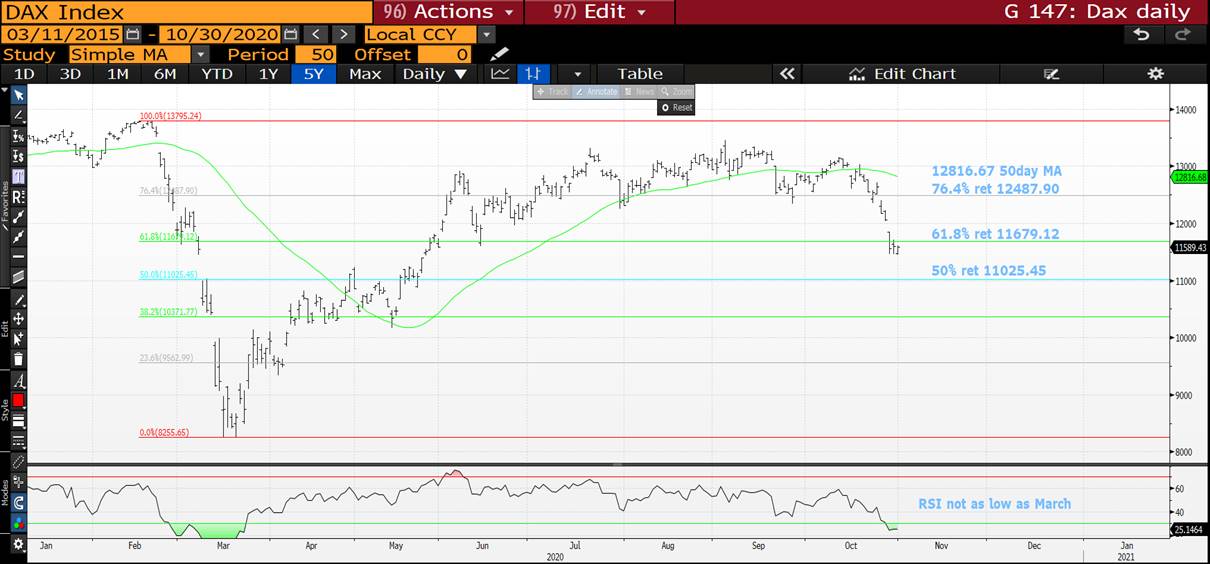Click the Edit Chart button
The height and width of the screenshot is (564, 1210).
coord(902,74)
